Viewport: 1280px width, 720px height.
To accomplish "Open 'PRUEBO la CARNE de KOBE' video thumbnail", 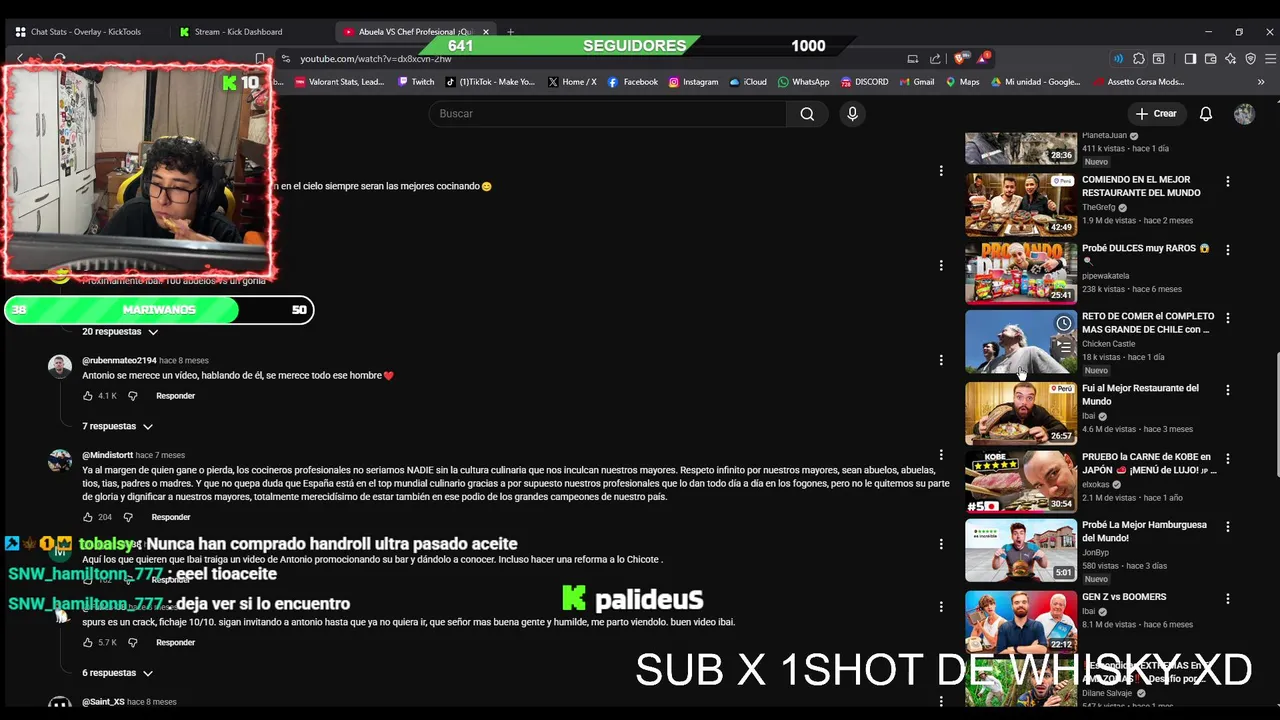I will pos(1021,481).
